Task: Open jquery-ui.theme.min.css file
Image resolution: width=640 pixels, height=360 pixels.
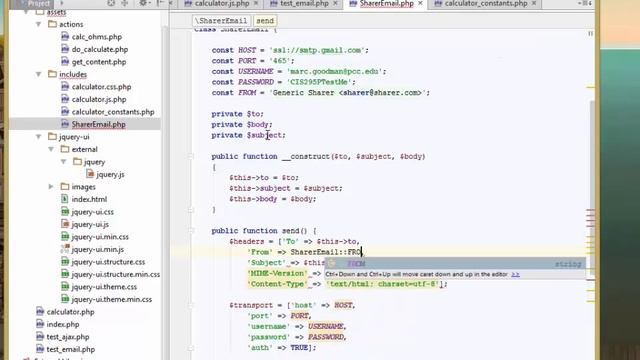Action: (x=111, y=300)
